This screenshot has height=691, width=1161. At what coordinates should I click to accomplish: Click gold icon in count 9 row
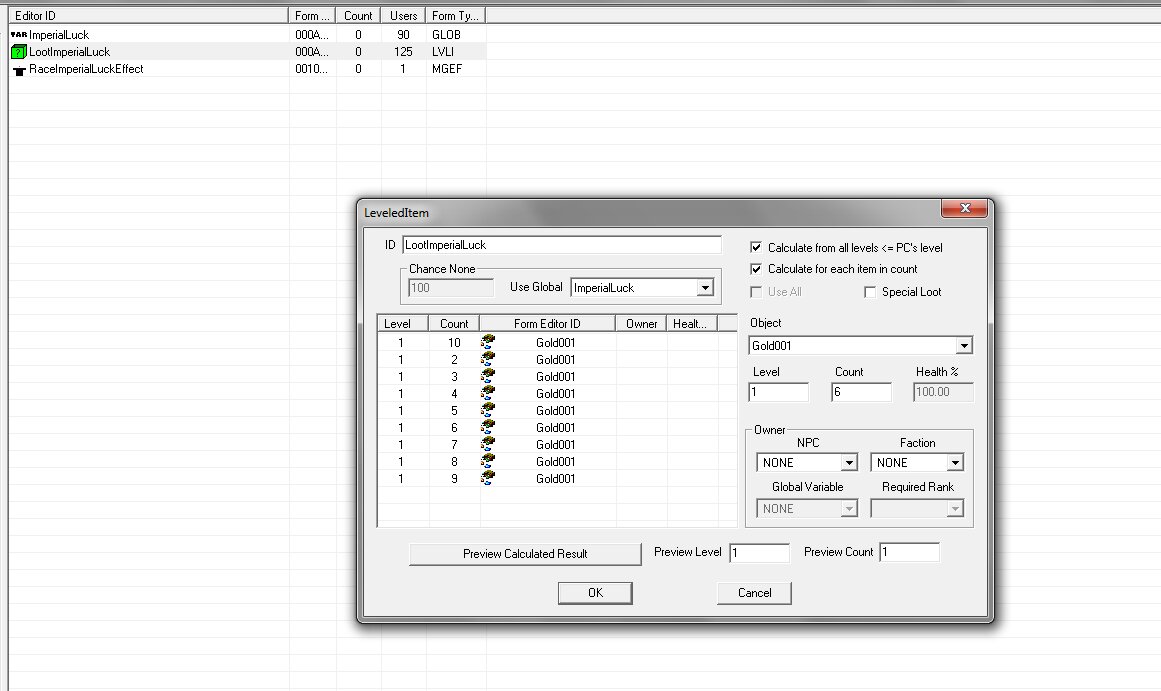click(x=487, y=478)
